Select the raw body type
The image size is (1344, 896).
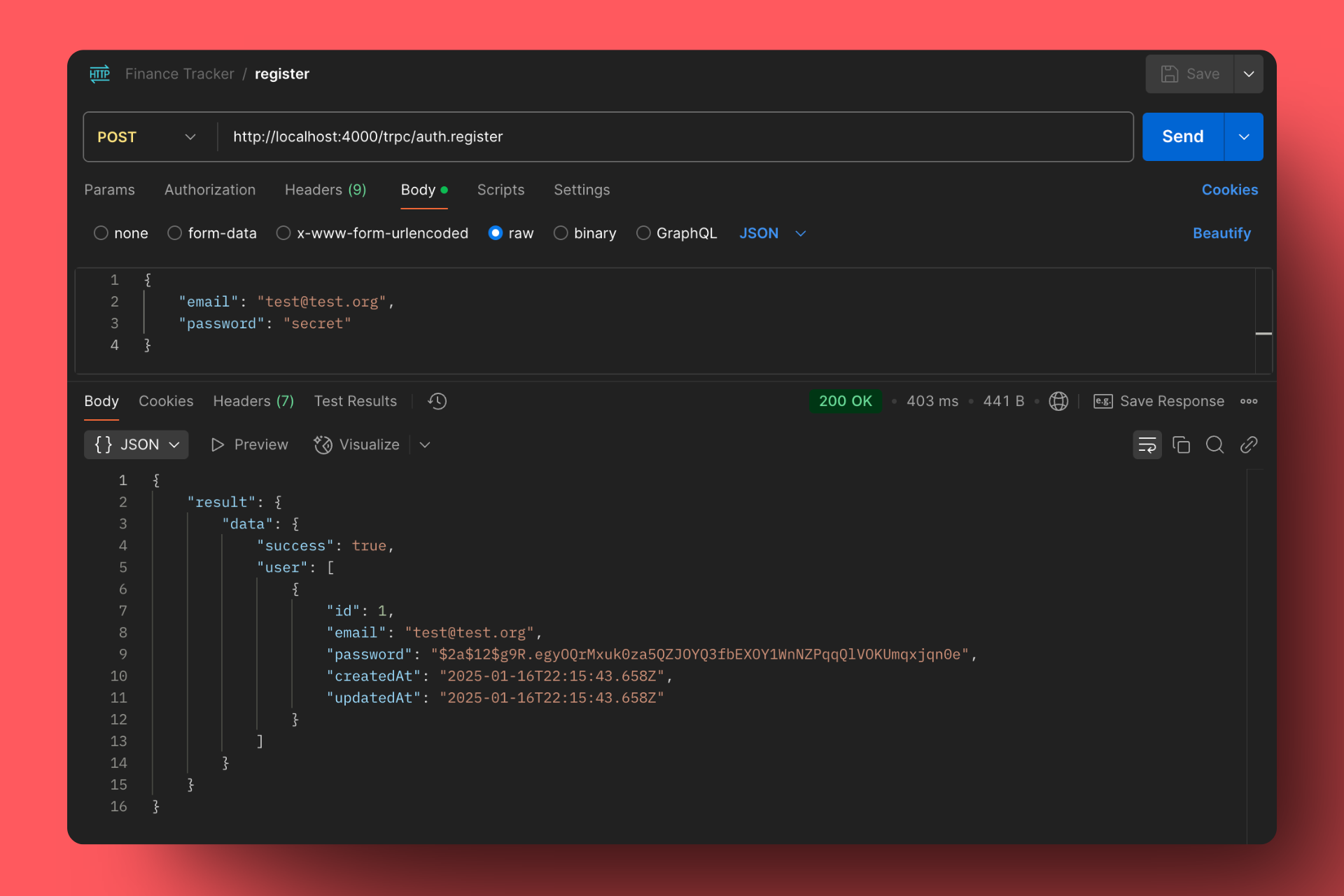tap(495, 233)
